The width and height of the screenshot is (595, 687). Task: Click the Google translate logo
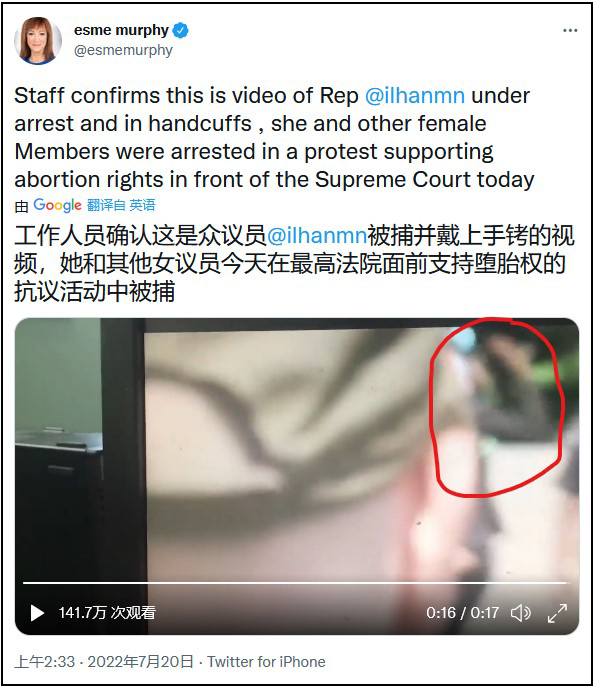point(57,205)
